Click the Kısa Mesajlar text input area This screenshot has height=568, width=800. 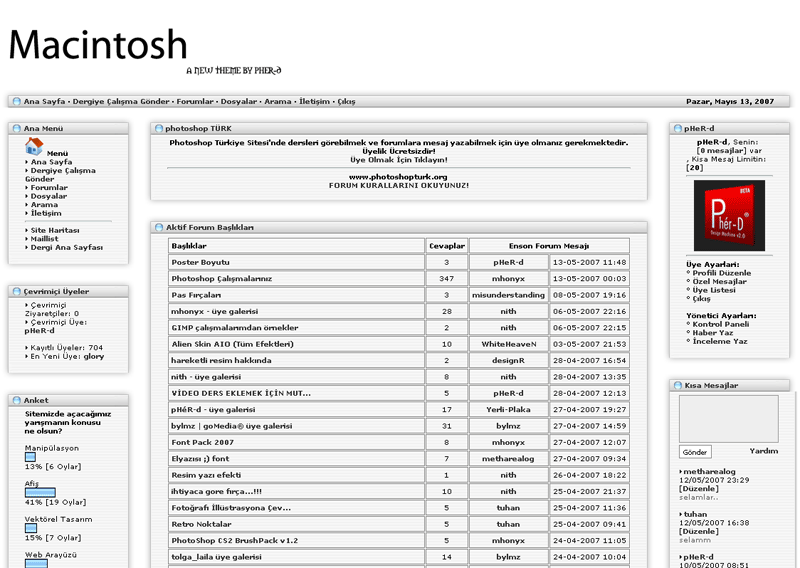tap(729, 418)
